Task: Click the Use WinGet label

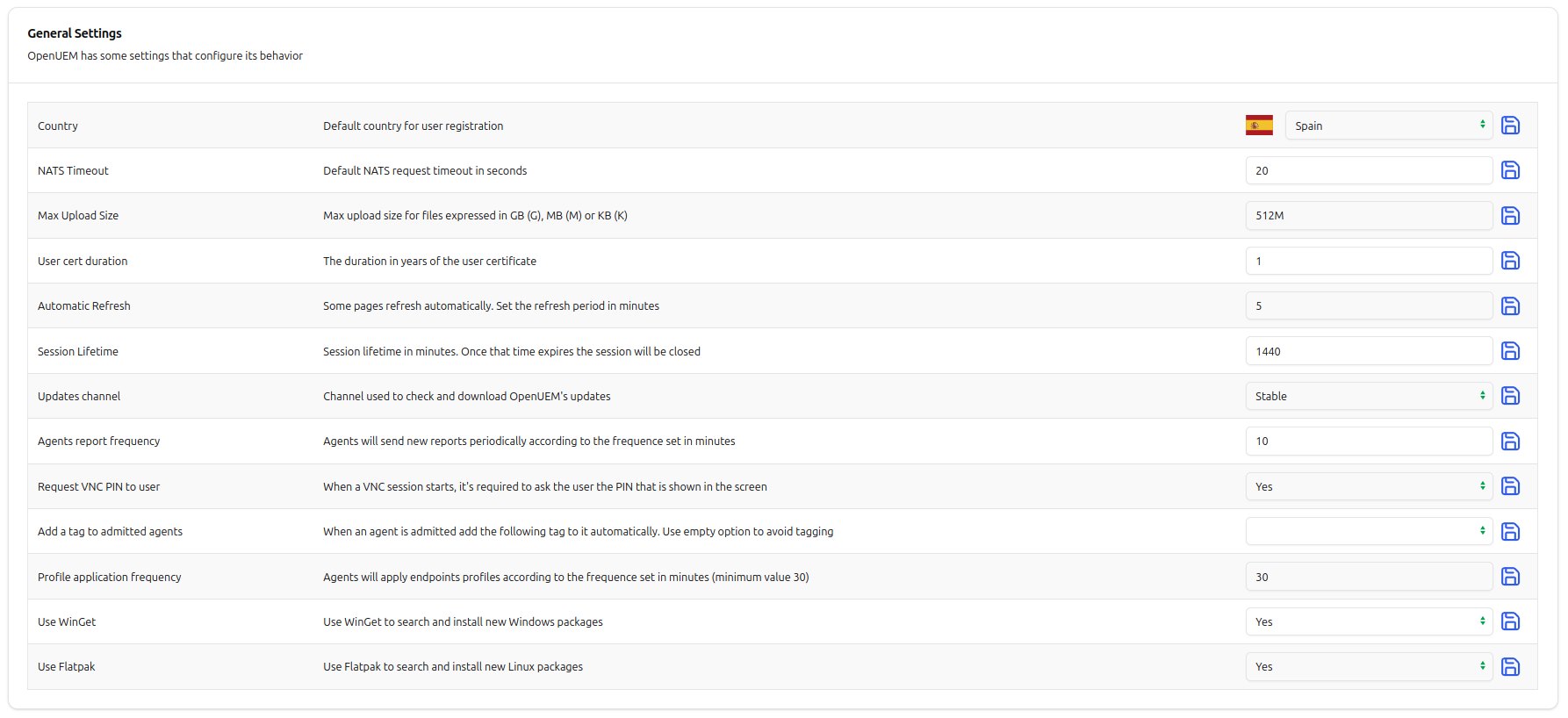Action: pos(67,622)
